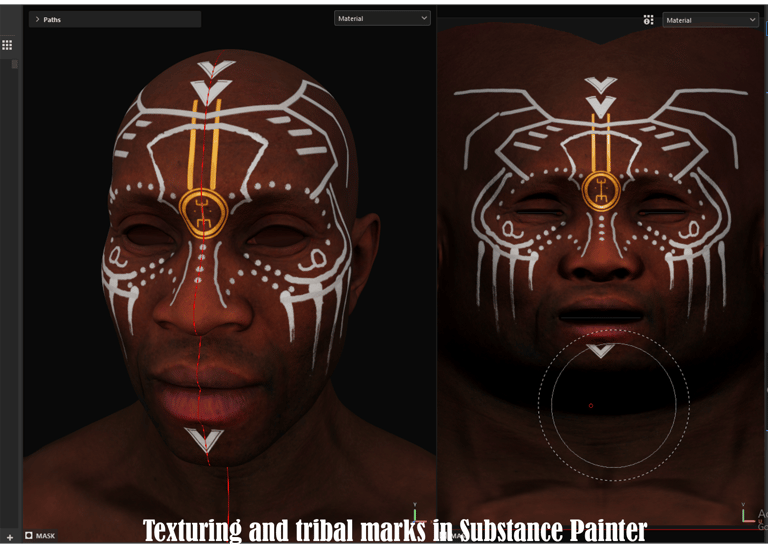Click the plus icon at the bottom-left
The width and height of the screenshot is (768, 548).
[x=10, y=538]
